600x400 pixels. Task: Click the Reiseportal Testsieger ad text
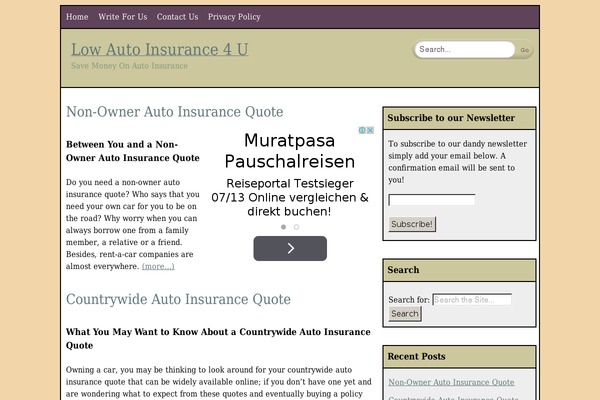click(x=290, y=197)
